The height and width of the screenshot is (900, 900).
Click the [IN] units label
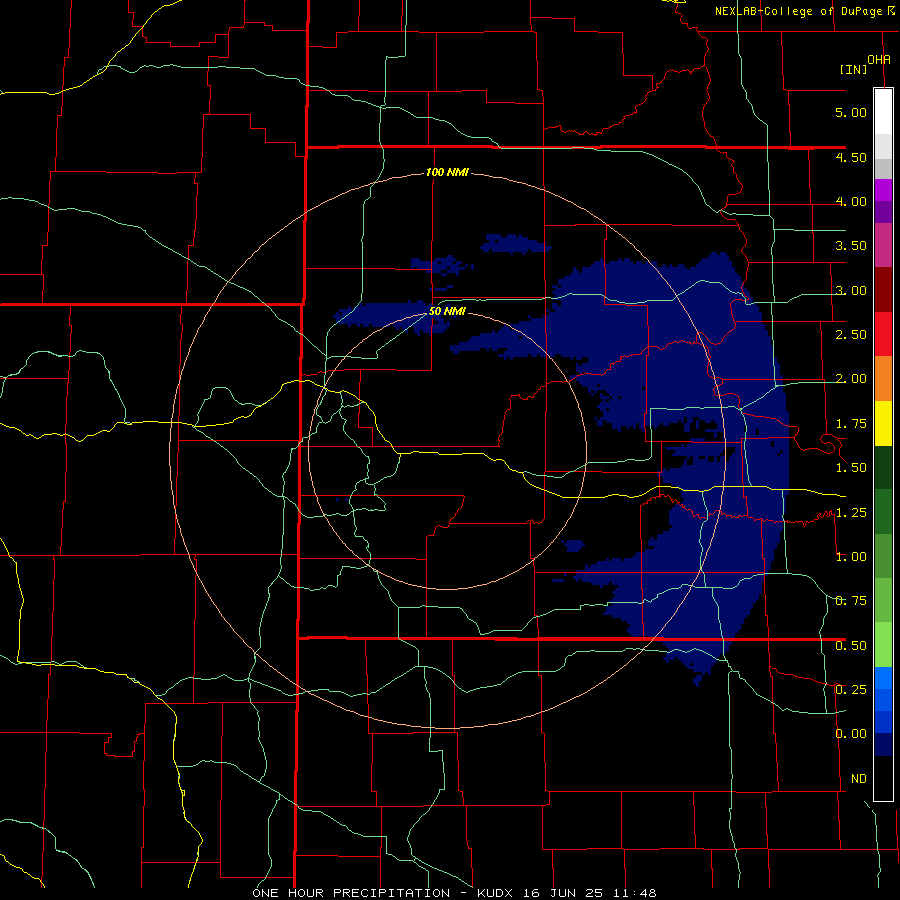(x=853, y=69)
